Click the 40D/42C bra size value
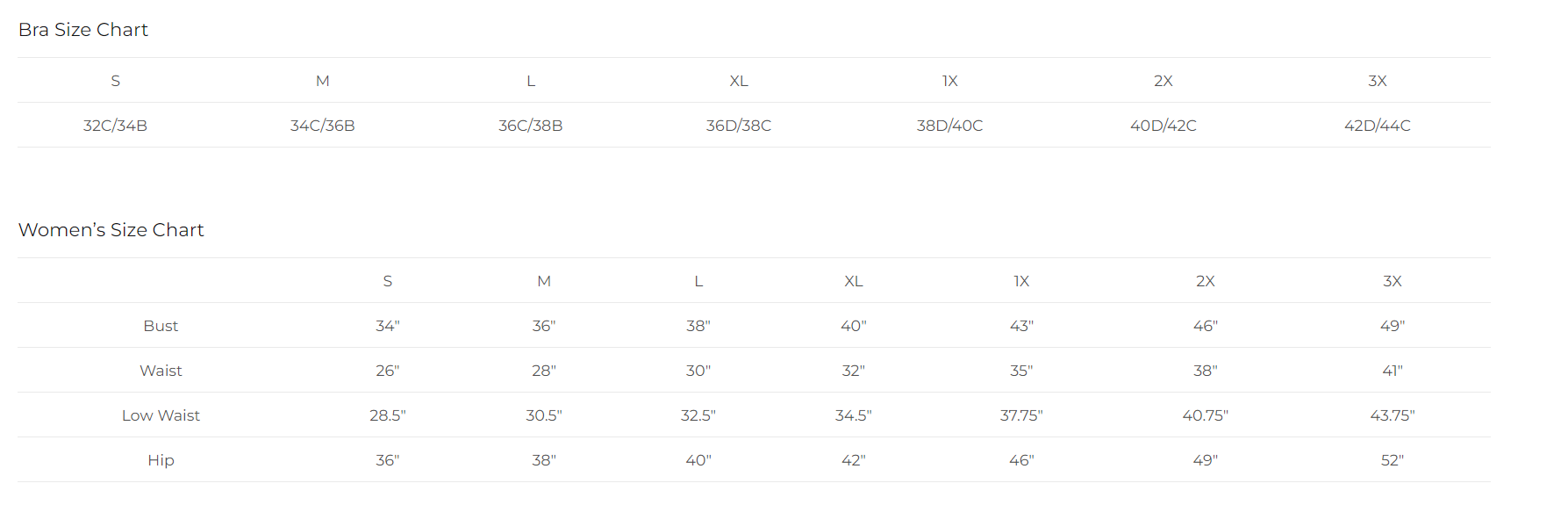Viewport: 1568px width, 505px height. tap(1163, 126)
